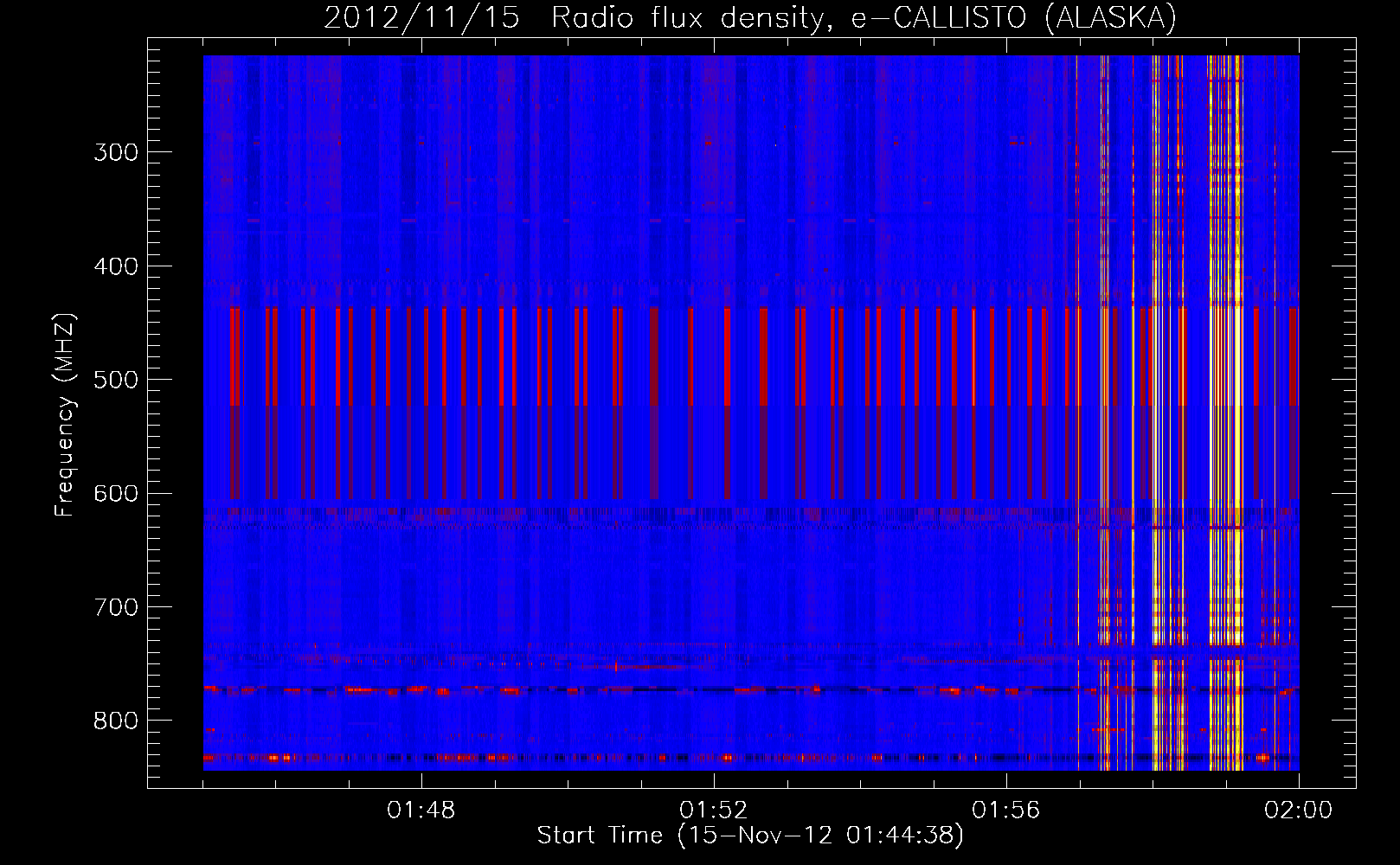This screenshot has height=865, width=1400.
Task: Click the date "2012/11/15" in the title
Action: [421, 17]
